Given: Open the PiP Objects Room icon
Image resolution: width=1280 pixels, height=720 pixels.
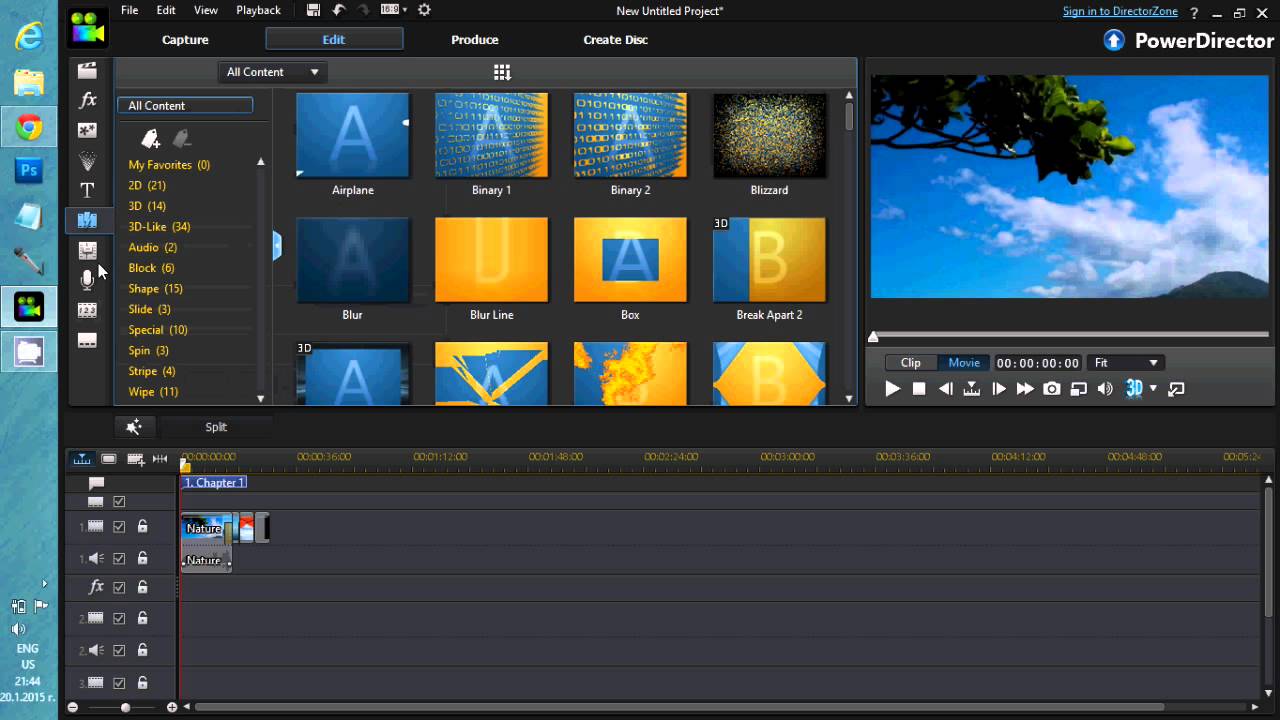Looking at the screenshot, I should [x=88, y=130].
